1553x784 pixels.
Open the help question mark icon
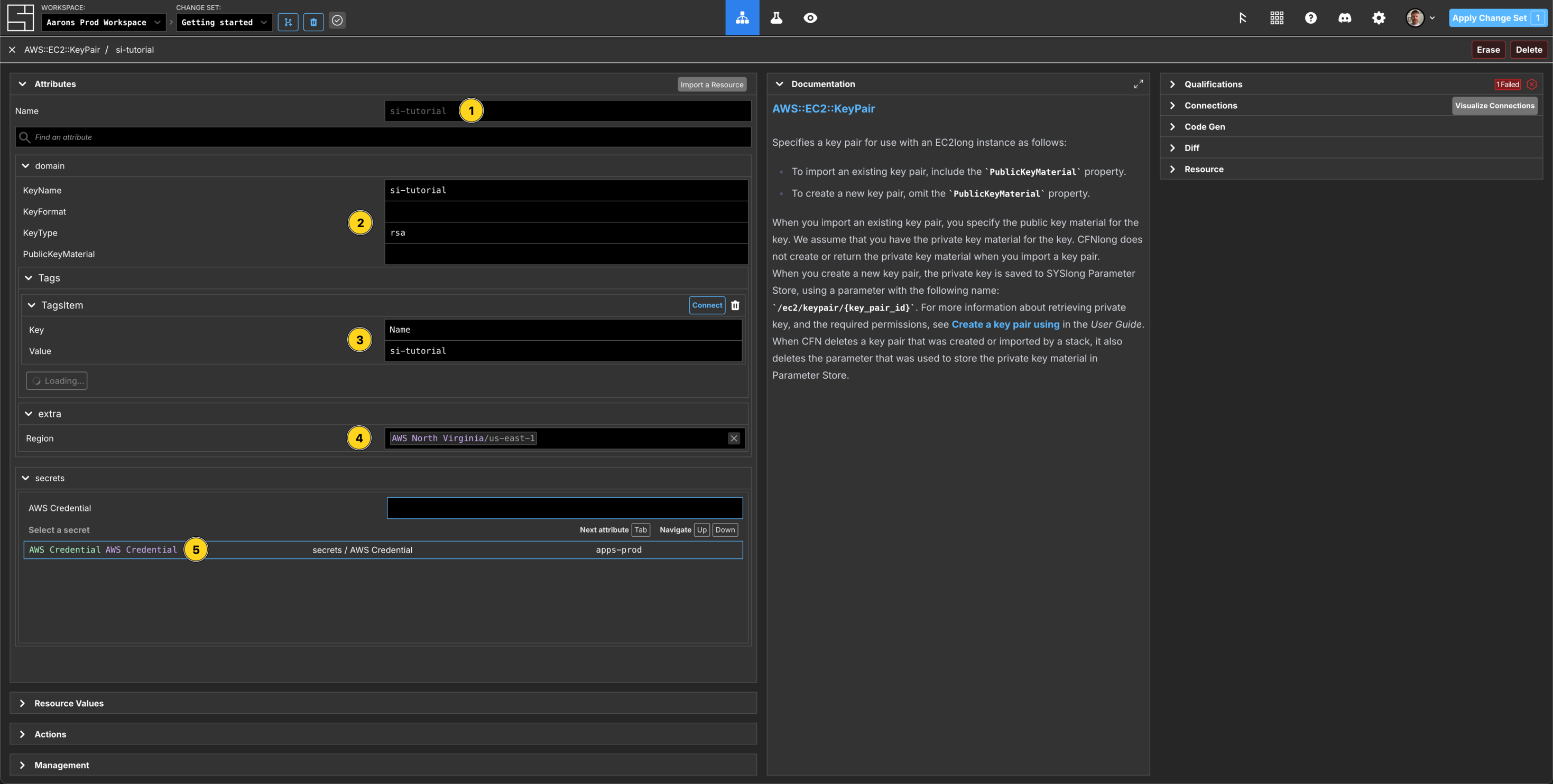1311,17
